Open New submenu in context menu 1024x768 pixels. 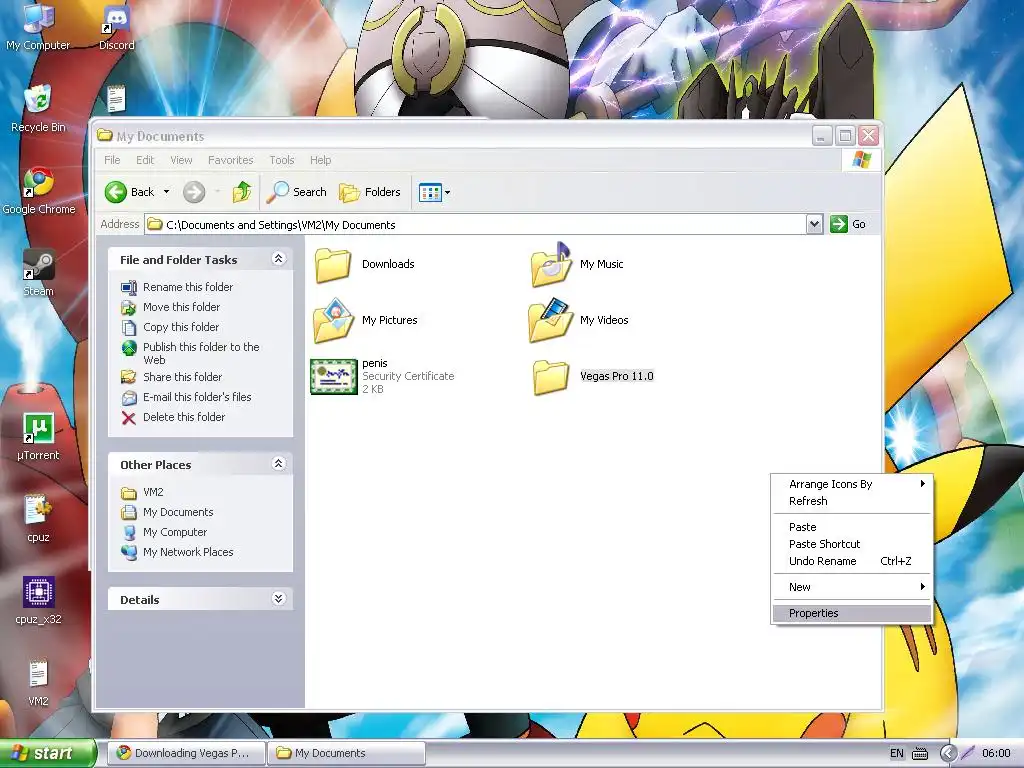(852, 587)
